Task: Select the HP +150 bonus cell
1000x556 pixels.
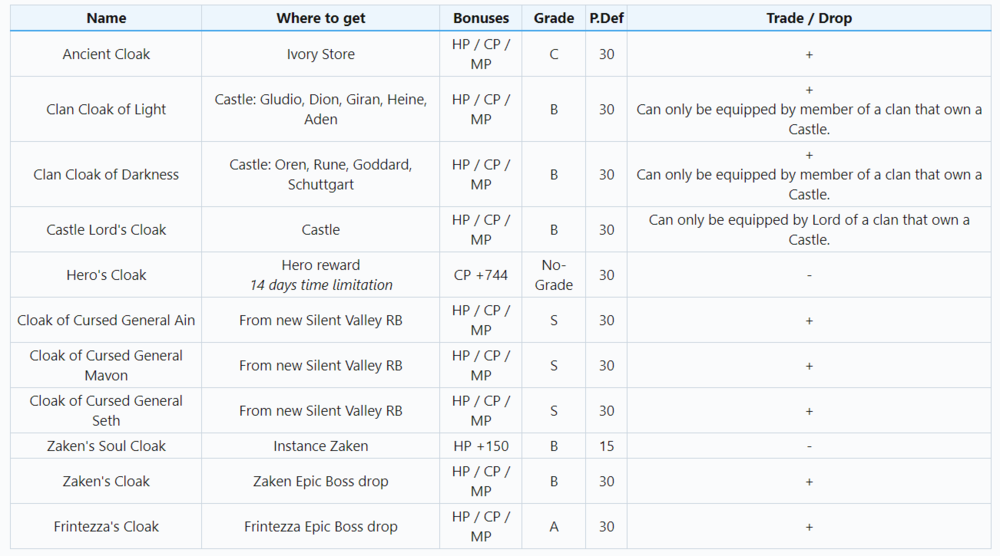Action: 481,446
